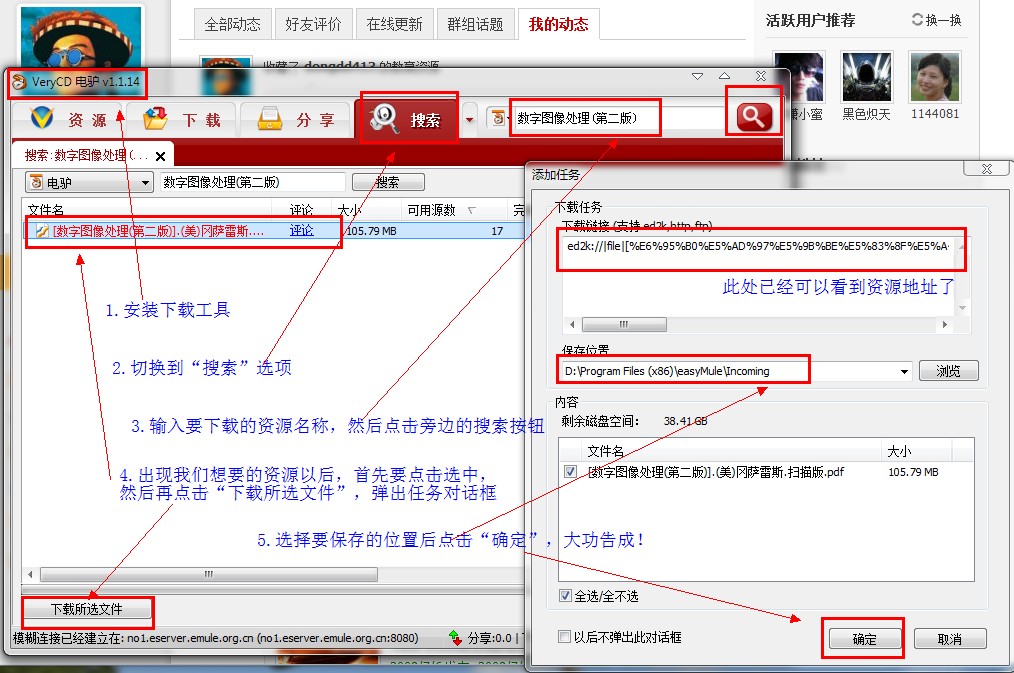The image size is (1014, 673).
Task: Enable 以后不弹出此对话框 checkbox
Action: click(x=565, y=637)
